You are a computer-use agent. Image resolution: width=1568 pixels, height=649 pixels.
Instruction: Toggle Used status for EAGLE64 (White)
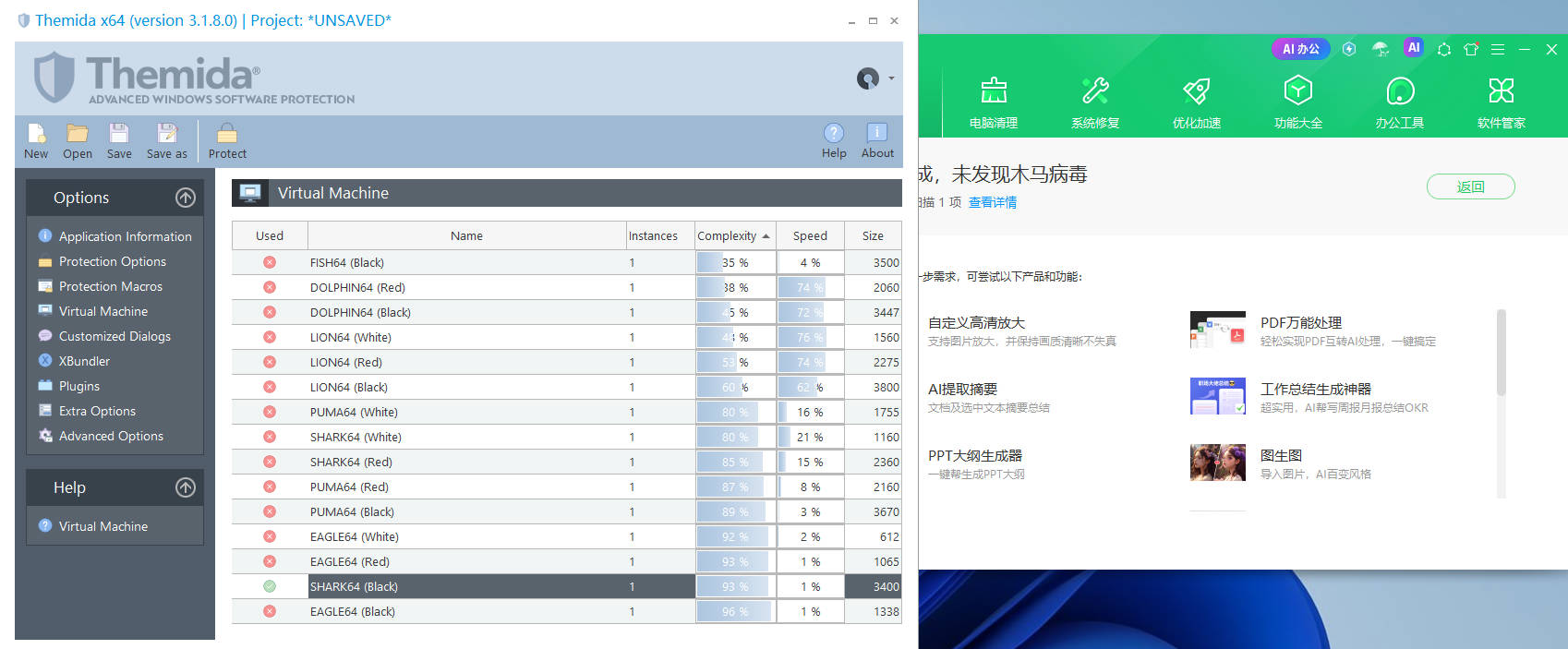click(x=270, y=536)
